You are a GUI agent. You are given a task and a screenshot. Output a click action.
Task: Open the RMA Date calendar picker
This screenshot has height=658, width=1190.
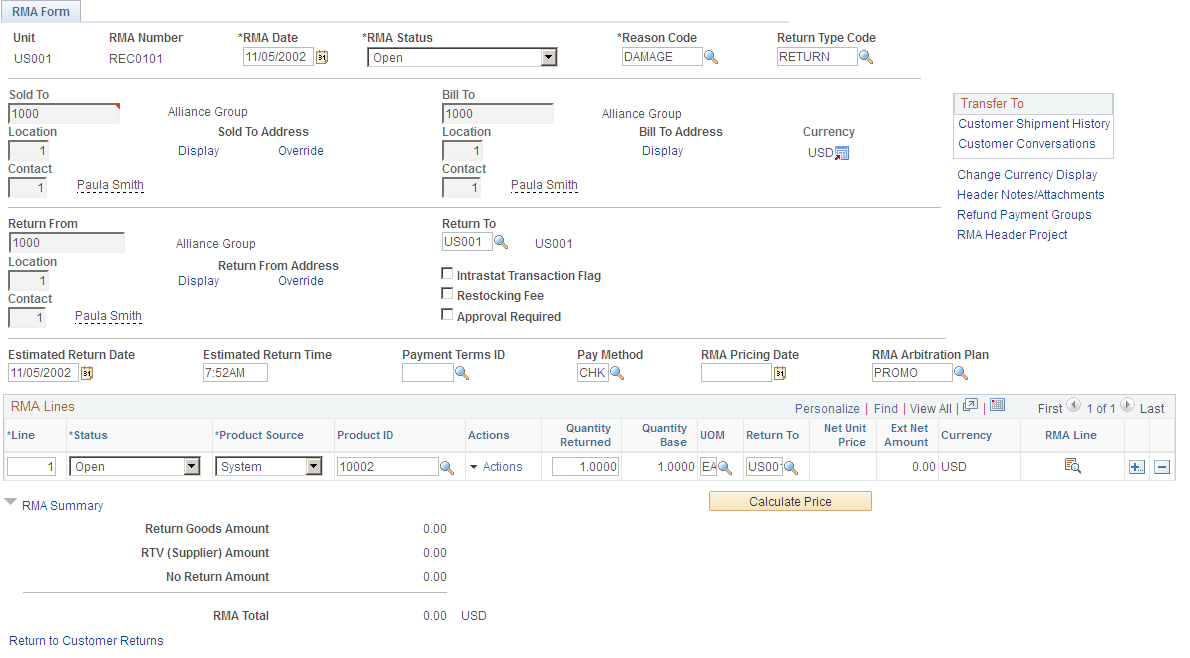tap(322, 58)
